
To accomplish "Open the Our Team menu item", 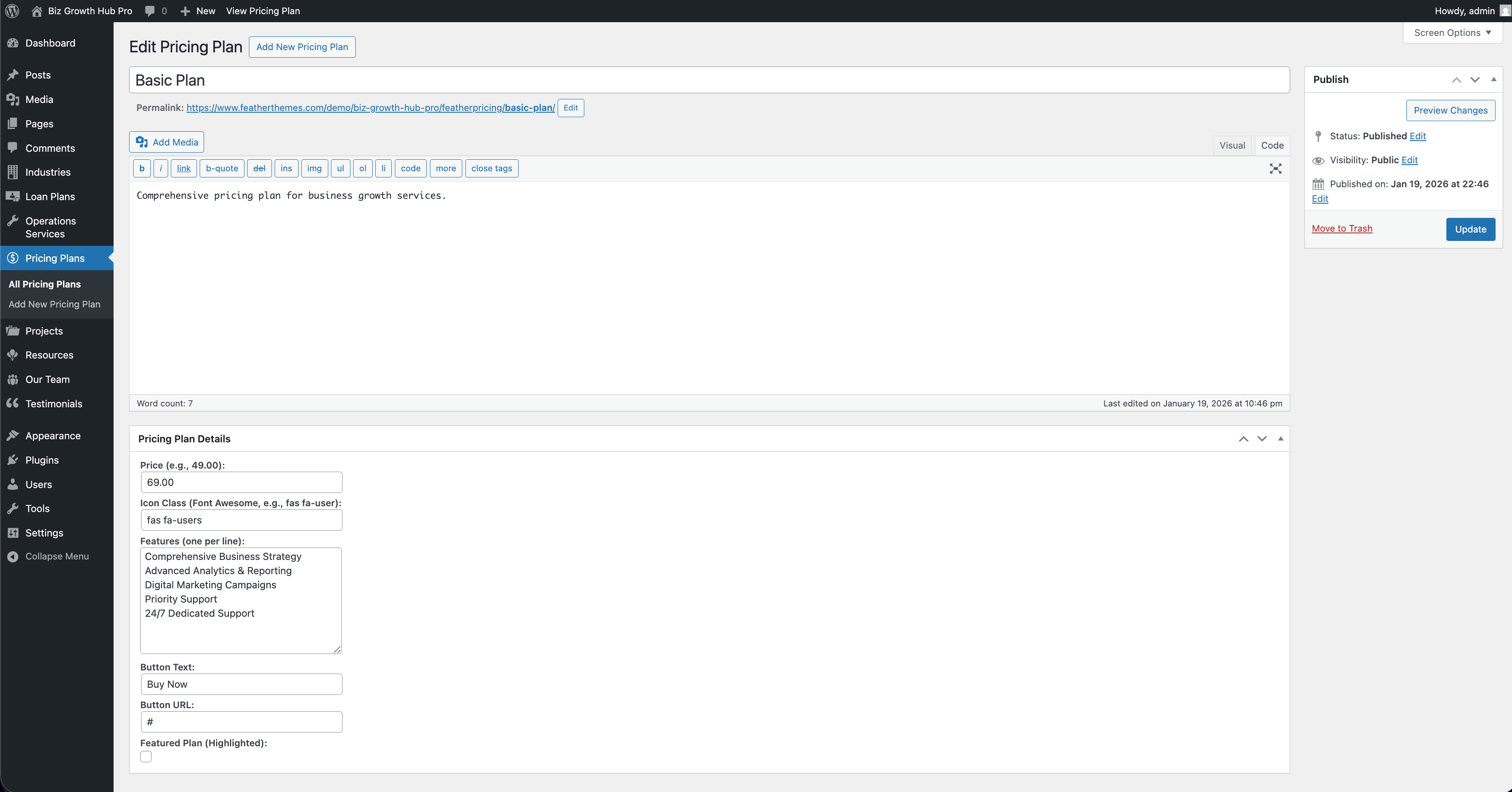I will pos(47,379).
